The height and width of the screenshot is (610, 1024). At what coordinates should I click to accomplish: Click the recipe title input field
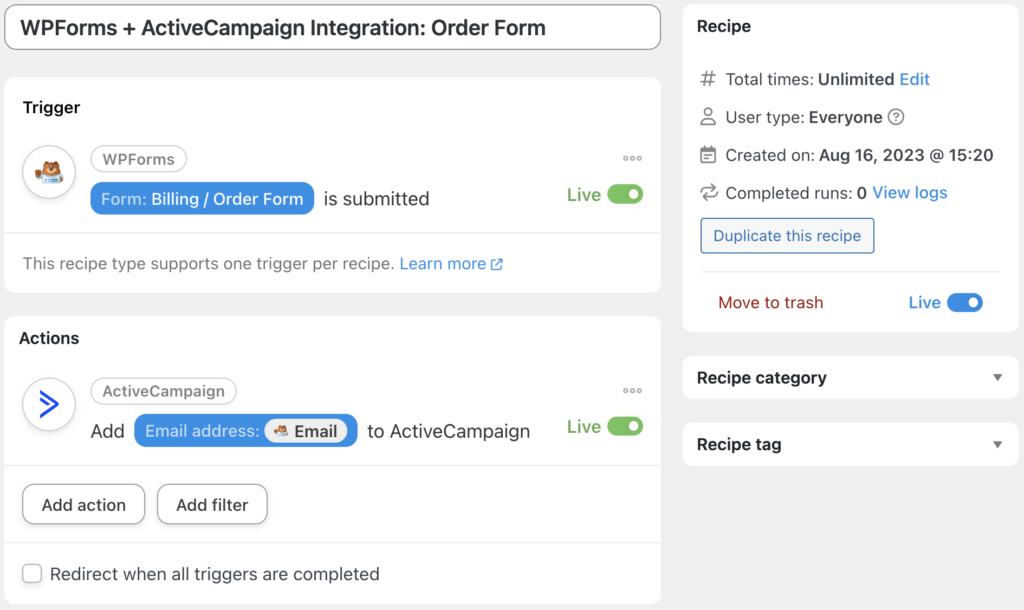pos(332,27)
